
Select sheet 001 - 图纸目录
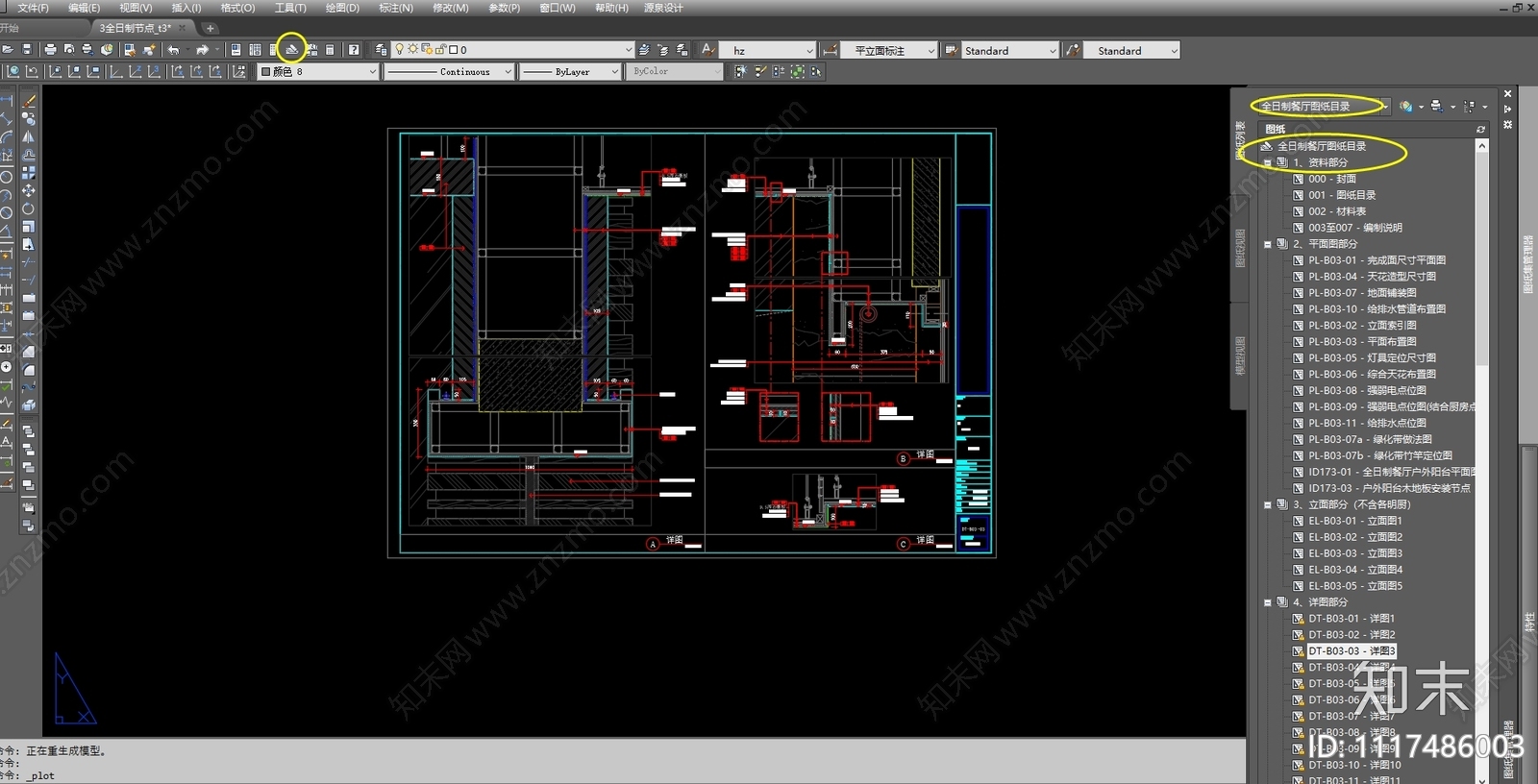coord(1341,195)
